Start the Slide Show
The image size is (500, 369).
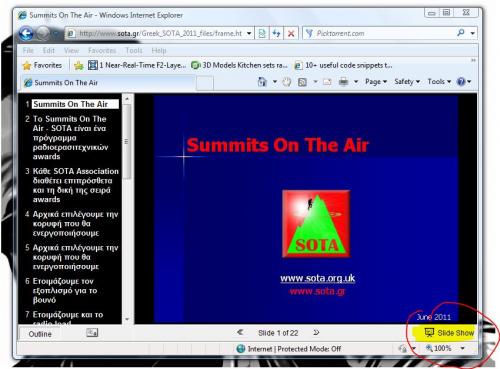[449, 333]
